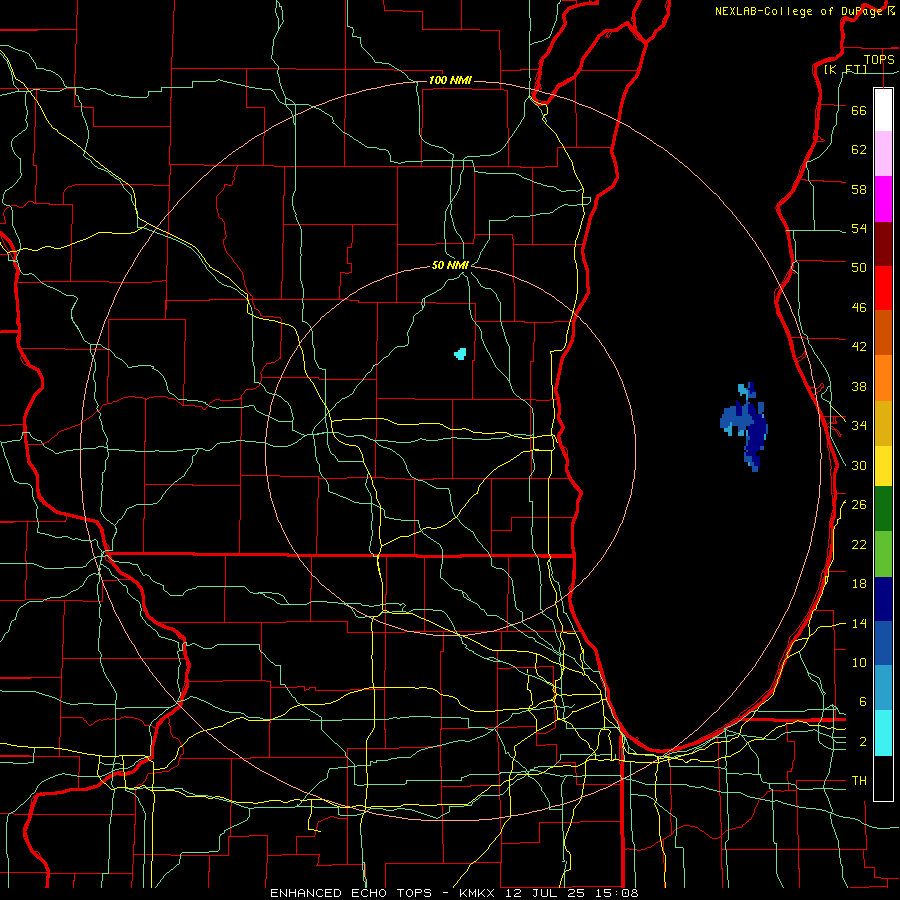Screen dimensions: 900x900
Task: Click the '15:08' timestamp
Action: click(615, 893)
